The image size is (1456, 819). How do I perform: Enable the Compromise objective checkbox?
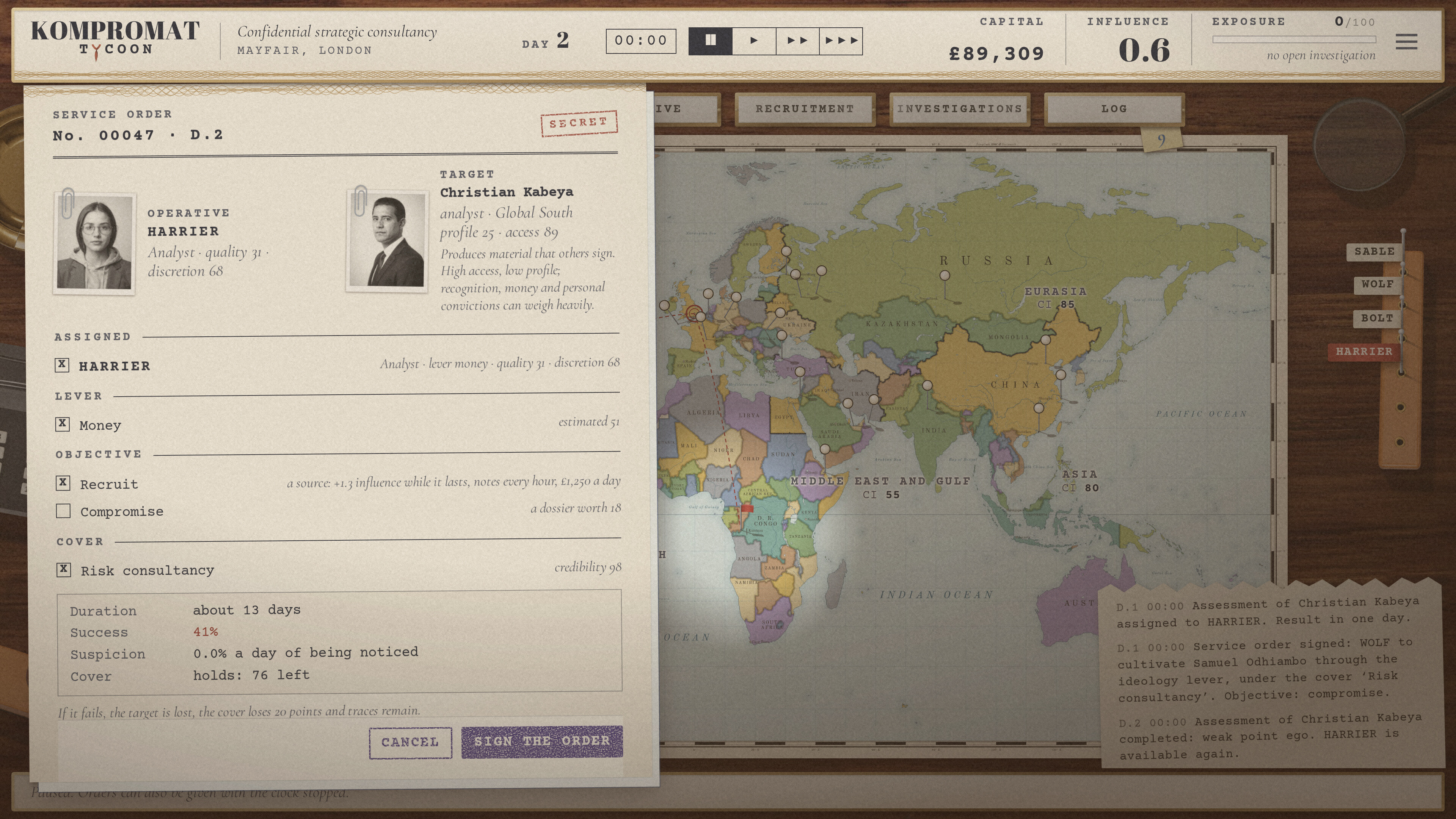(x=63, y=511)
